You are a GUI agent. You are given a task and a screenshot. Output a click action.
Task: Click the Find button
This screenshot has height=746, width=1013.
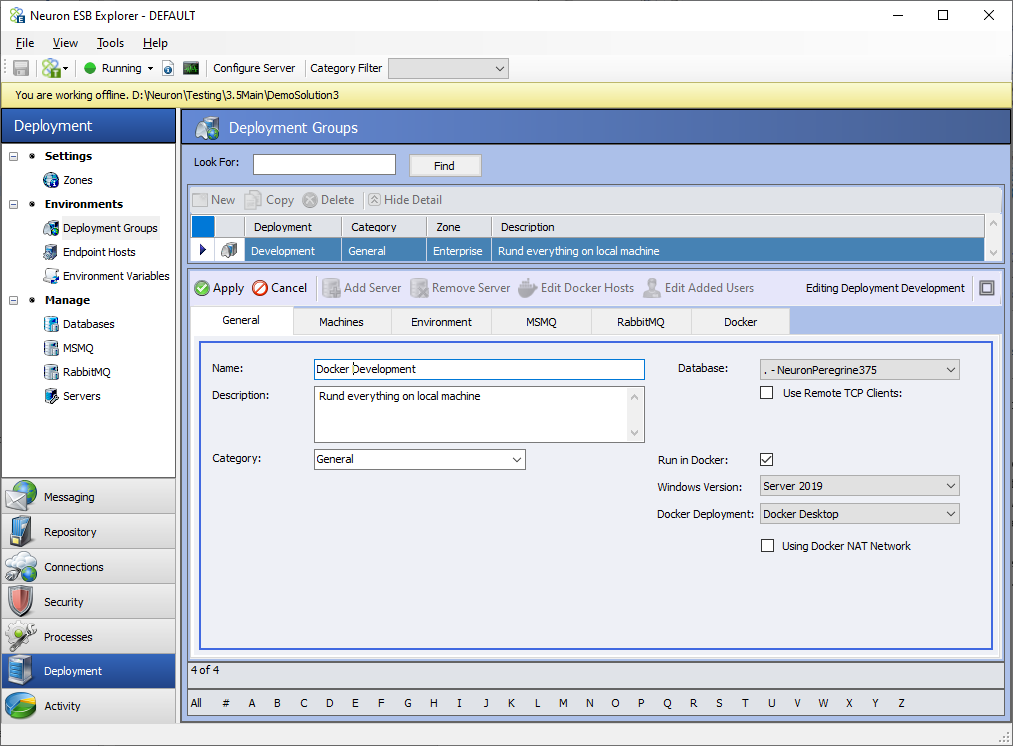[444, 166]
